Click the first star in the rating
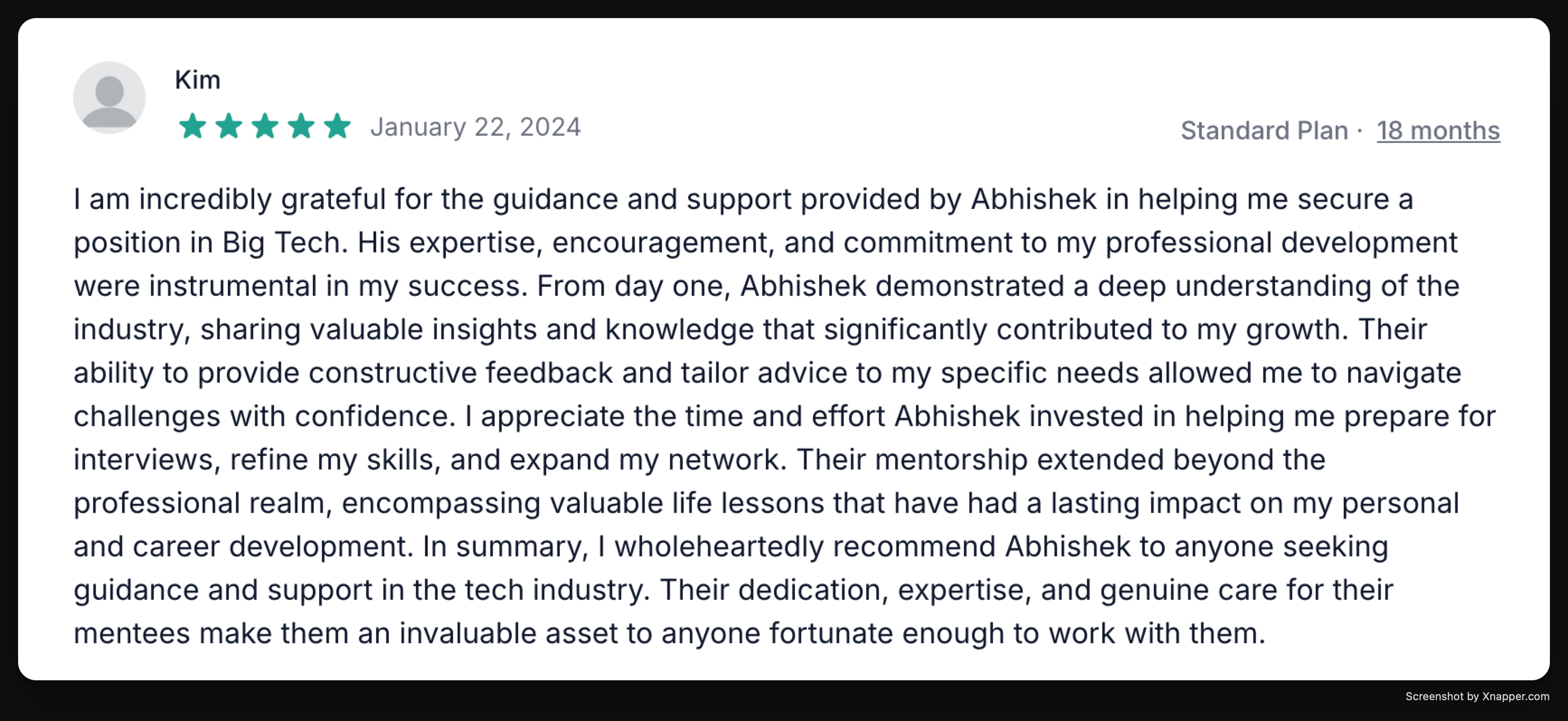Viewport: 1568px width, 721px height. [193, 127]
